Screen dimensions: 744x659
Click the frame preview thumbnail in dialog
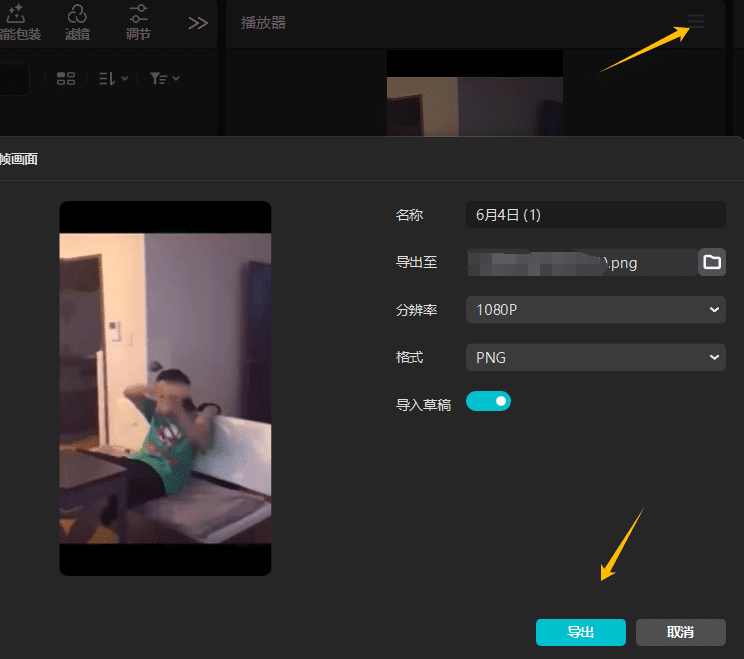click(x=165, y=388)
